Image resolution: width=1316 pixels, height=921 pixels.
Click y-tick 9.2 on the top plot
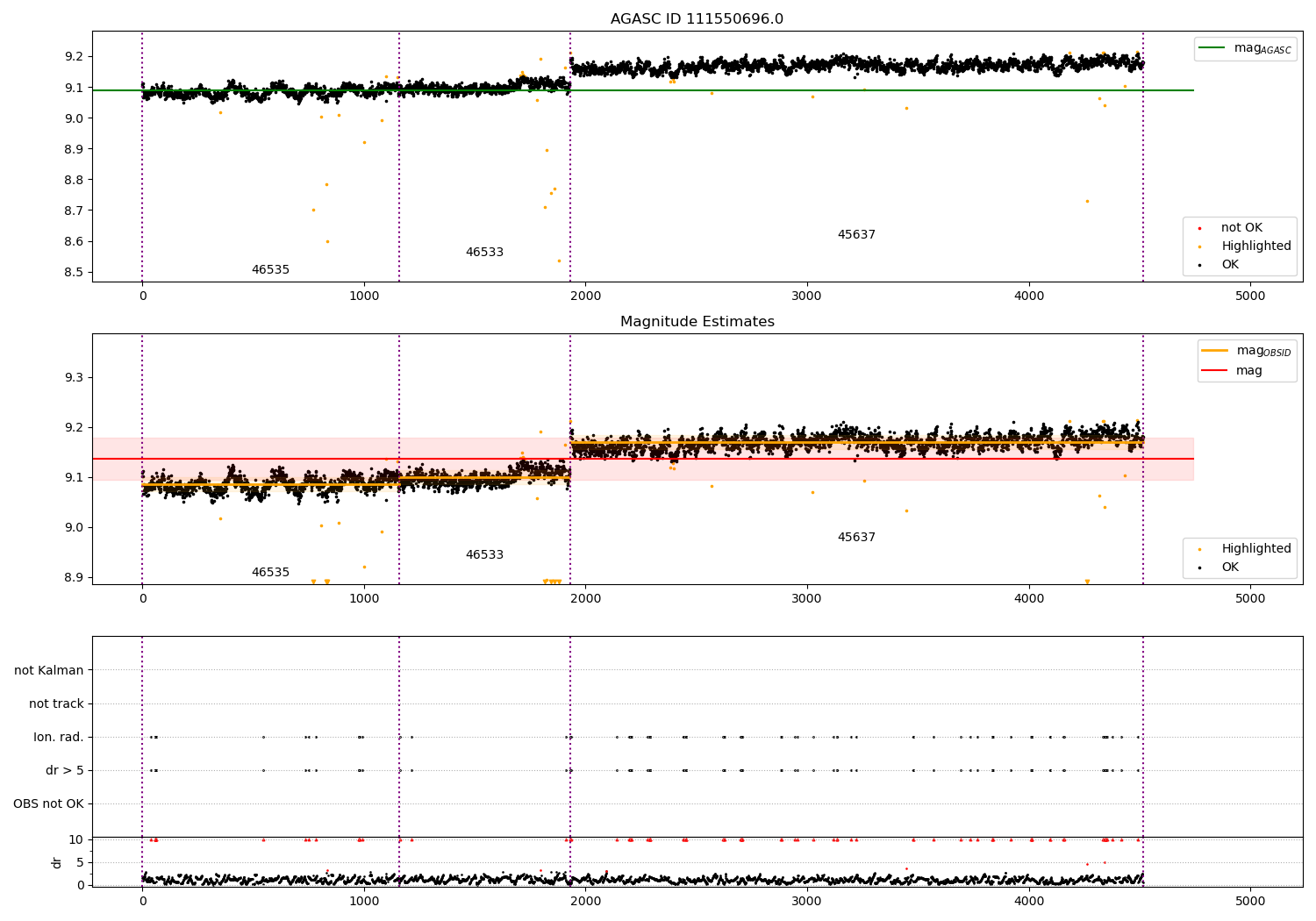tap(74, 57)
